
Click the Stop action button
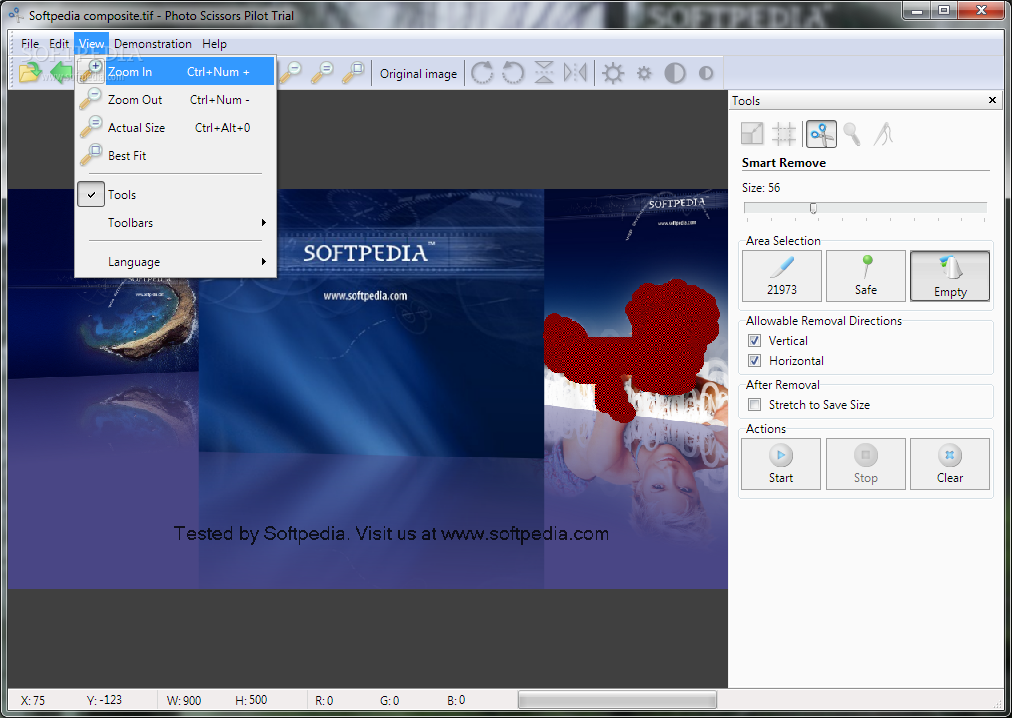865,464
